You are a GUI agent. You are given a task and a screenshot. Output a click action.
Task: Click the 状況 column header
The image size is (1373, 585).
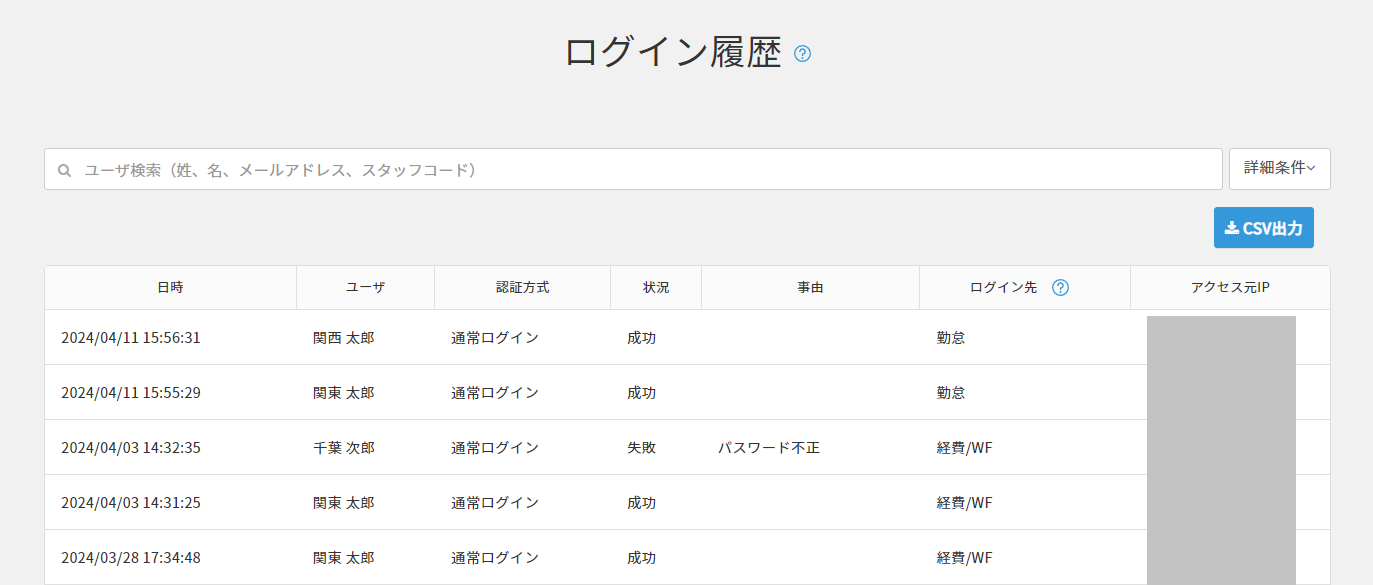tap(656, 288)
